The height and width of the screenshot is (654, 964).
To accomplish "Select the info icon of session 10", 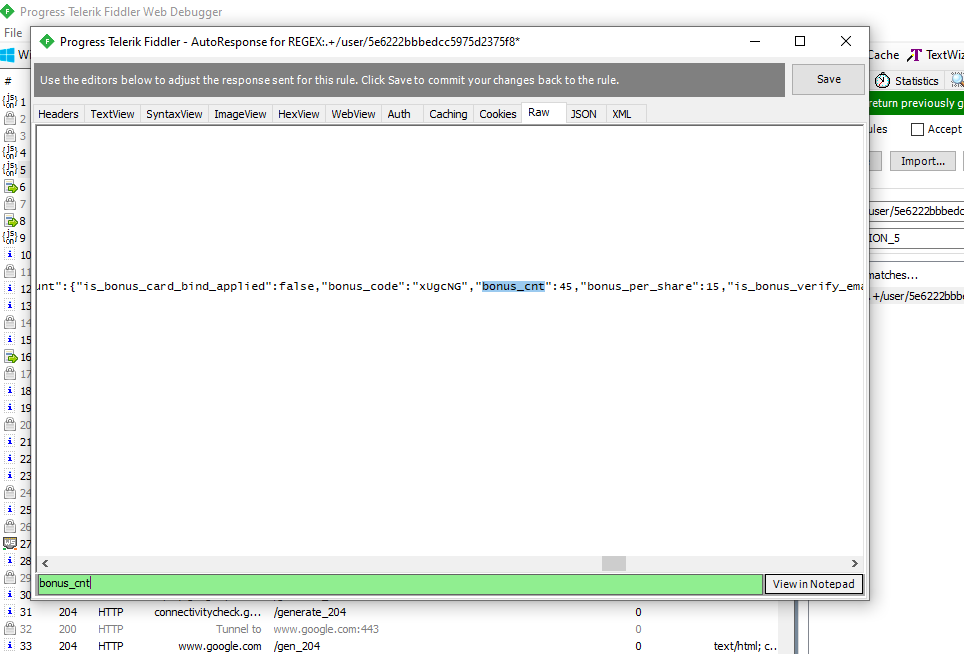I will click(10, 254).
